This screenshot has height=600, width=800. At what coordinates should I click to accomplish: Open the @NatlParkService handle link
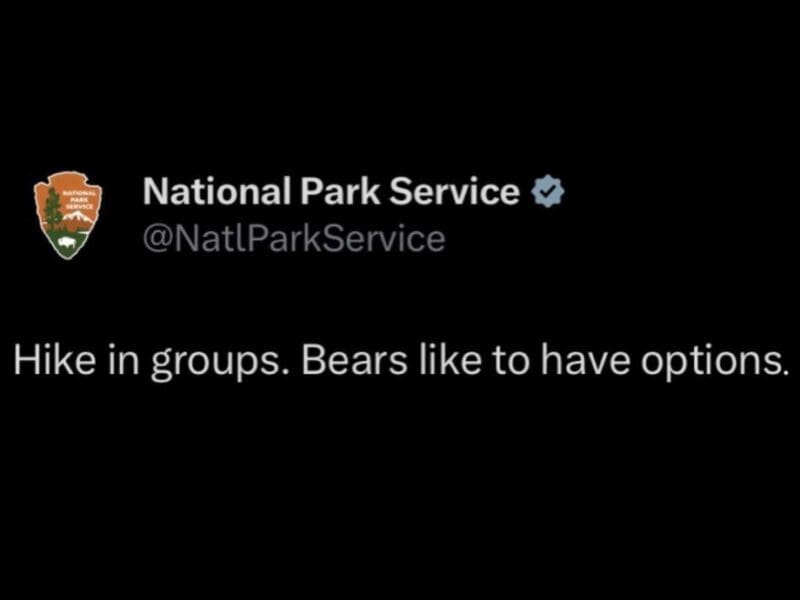pos(294,239)
